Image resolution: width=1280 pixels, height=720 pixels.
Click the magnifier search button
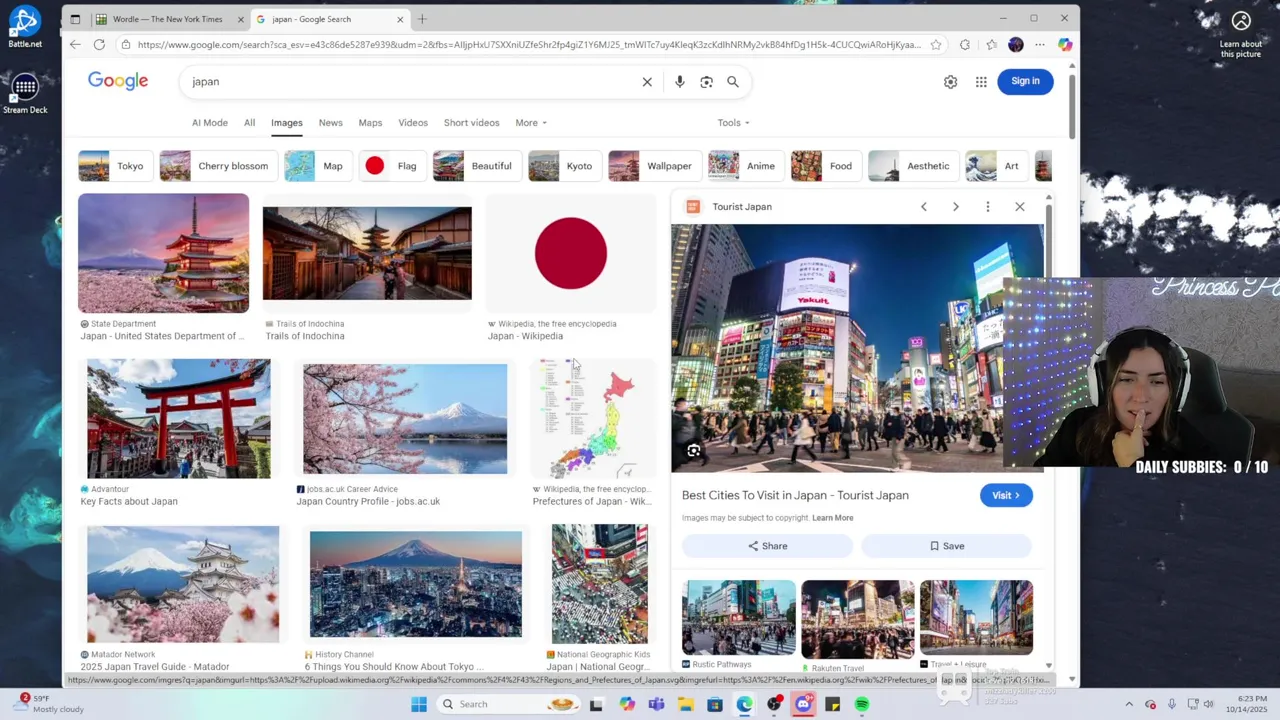click(x=733, y=82)
